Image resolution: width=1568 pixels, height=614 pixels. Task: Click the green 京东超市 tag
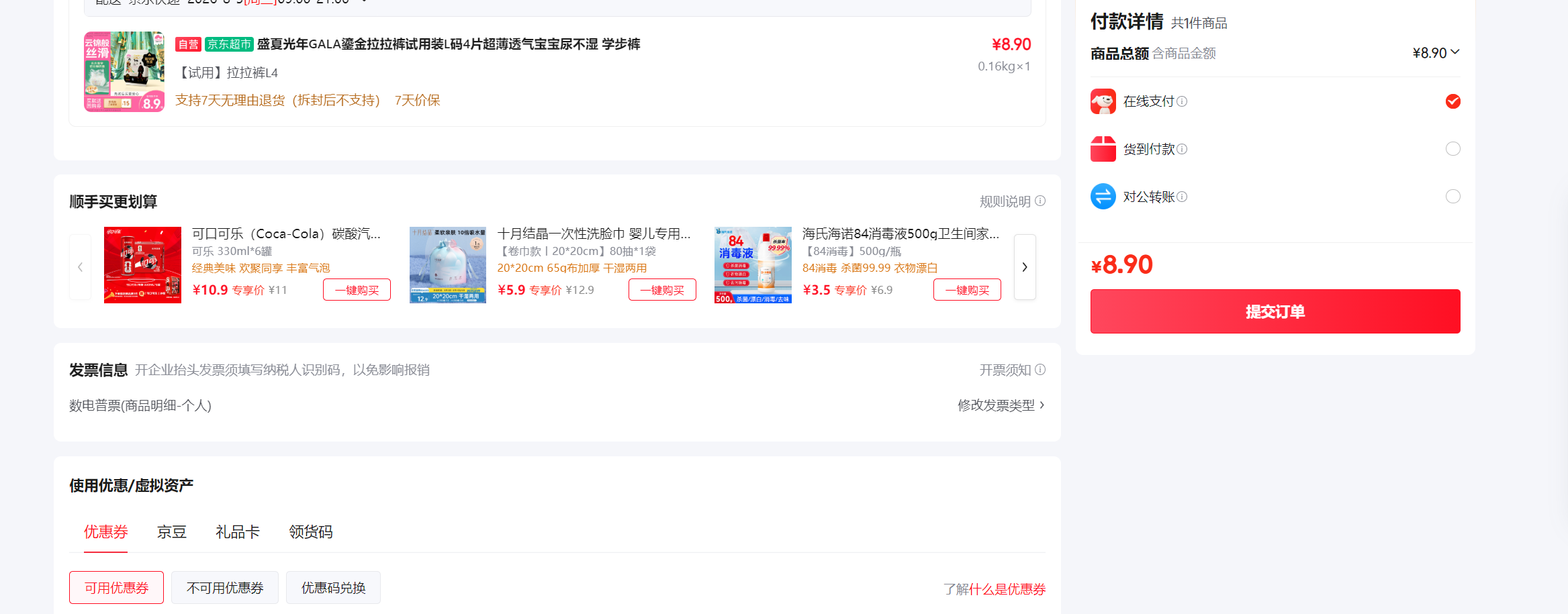229,44
